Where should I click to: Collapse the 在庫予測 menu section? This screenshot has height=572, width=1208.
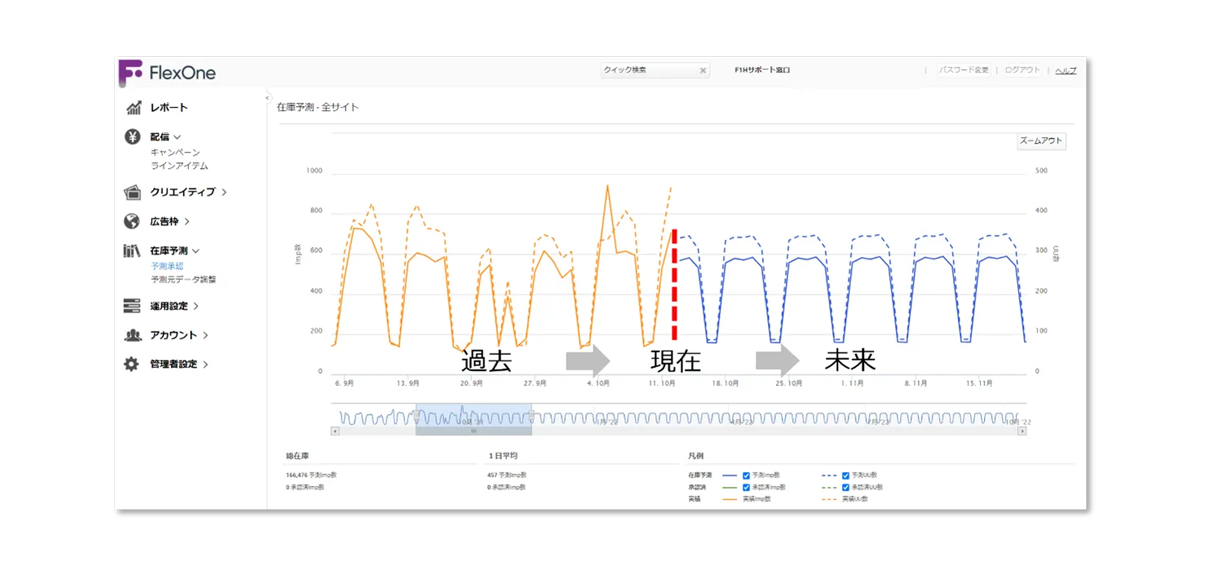(196, 251)
